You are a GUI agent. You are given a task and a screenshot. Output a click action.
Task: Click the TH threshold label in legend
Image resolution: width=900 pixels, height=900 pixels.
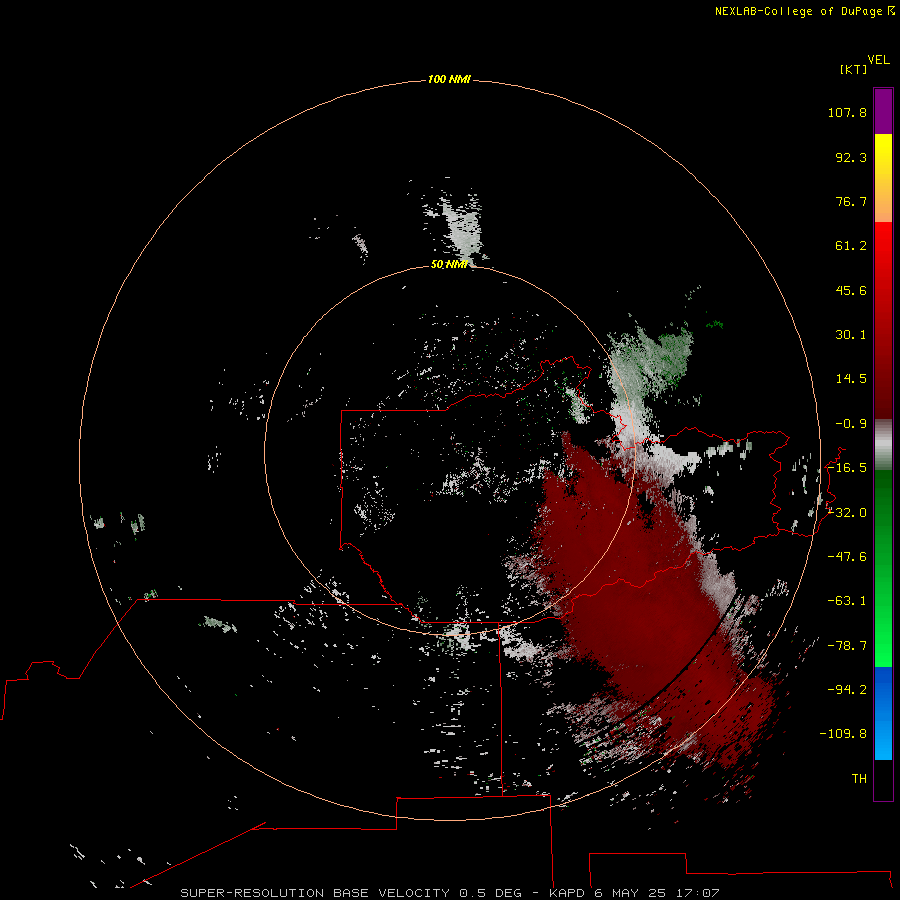(x=859, y=779)
